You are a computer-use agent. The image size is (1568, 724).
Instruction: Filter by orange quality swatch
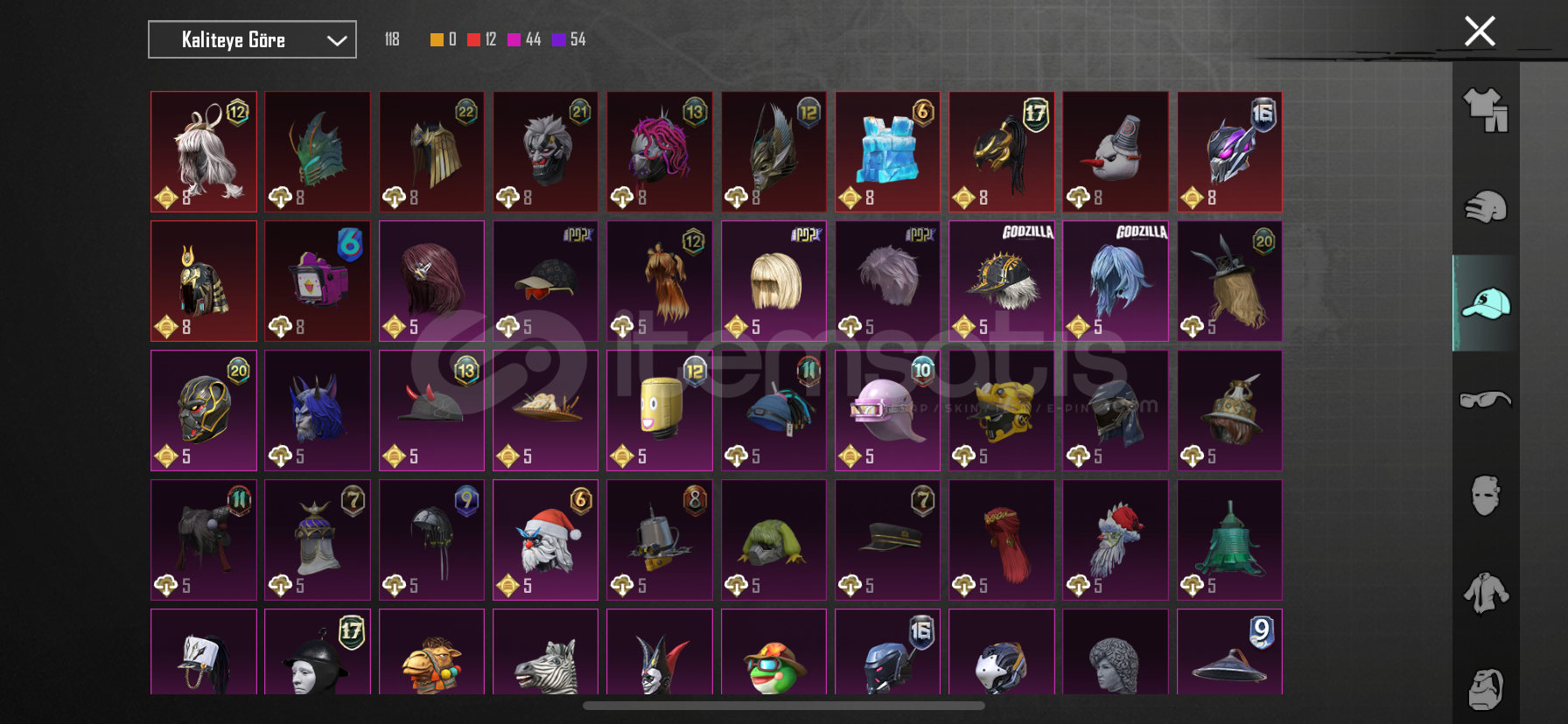(x=437, y=39)
